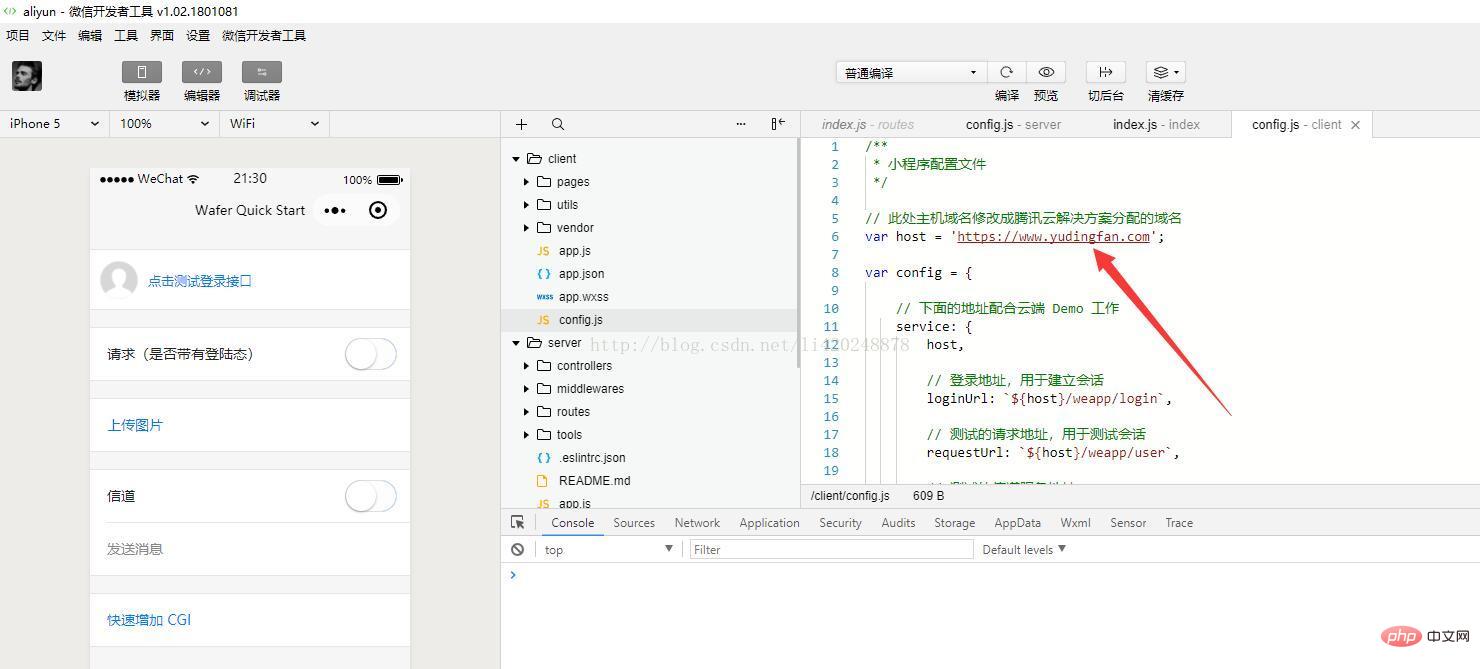Switch to the index.js index tab
The width and height of the screenshot is (1480, 669).
pyautogui.click(x=1156, y=125)
